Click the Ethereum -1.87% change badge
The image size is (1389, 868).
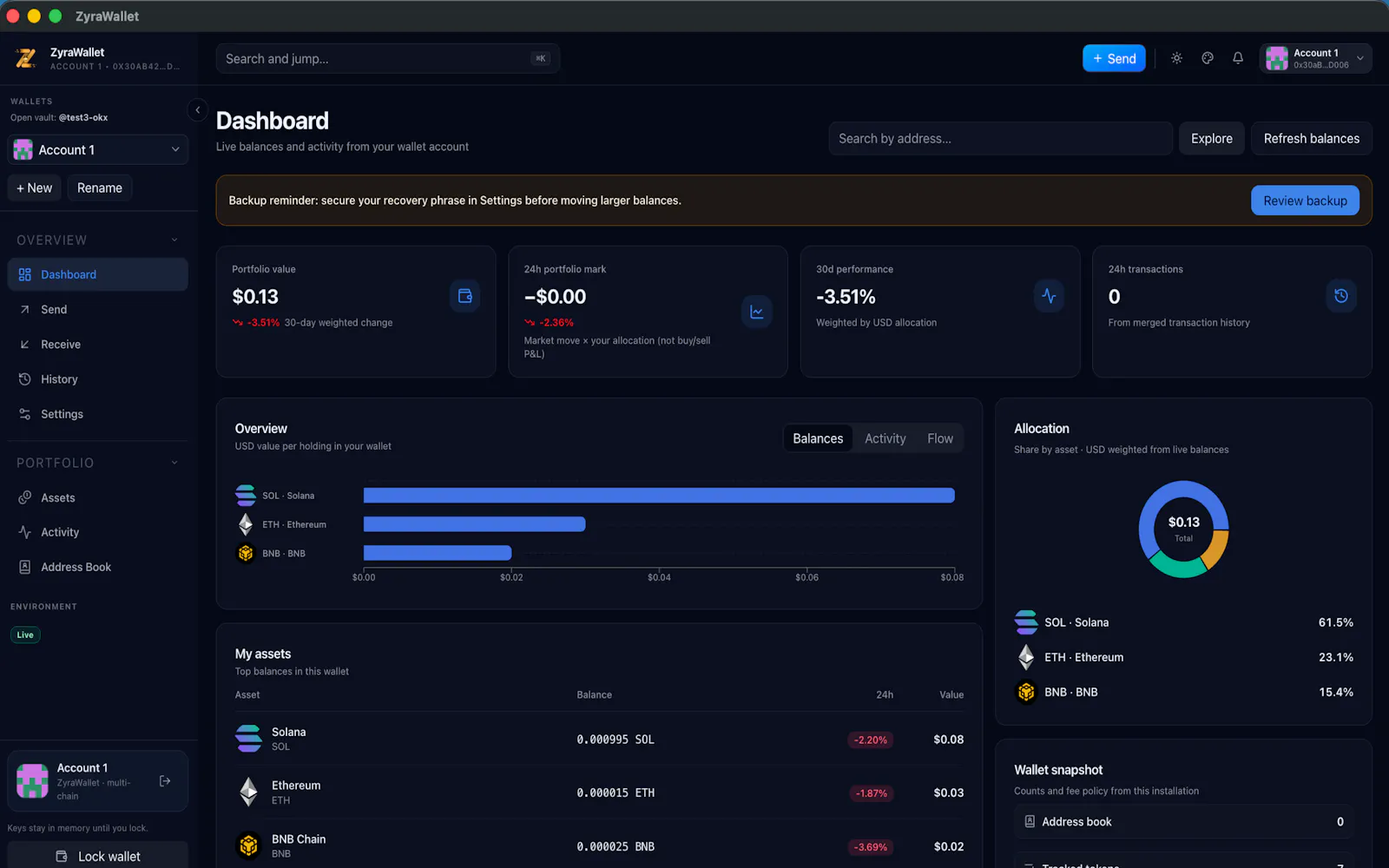click(x=871, y=792)
